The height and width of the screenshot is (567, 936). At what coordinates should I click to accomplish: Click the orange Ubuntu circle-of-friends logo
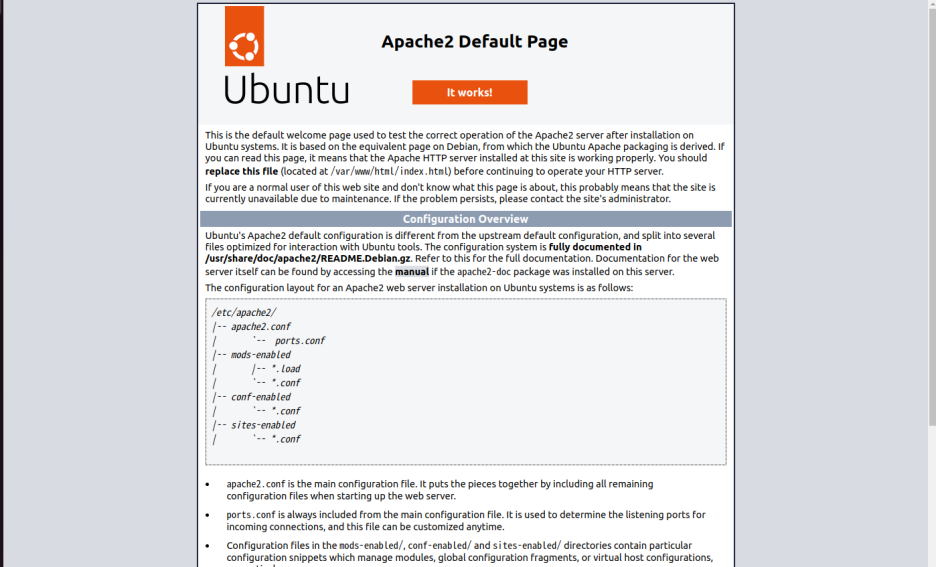tap(244, 36)
